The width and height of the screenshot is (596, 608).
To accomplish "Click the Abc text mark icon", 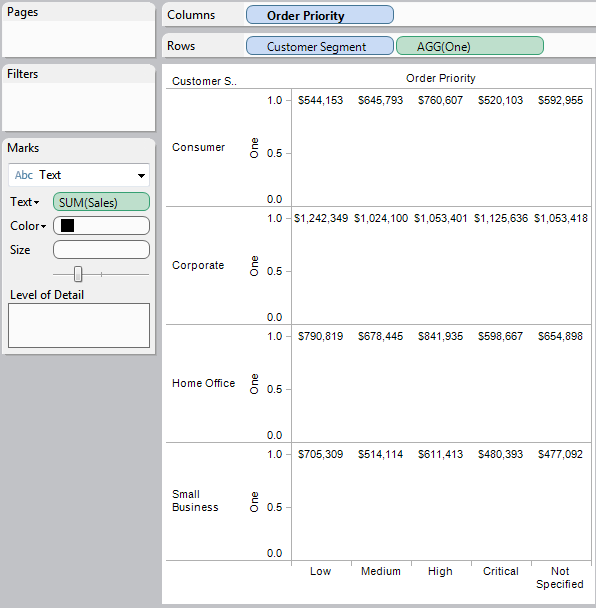I will (24, 175).
